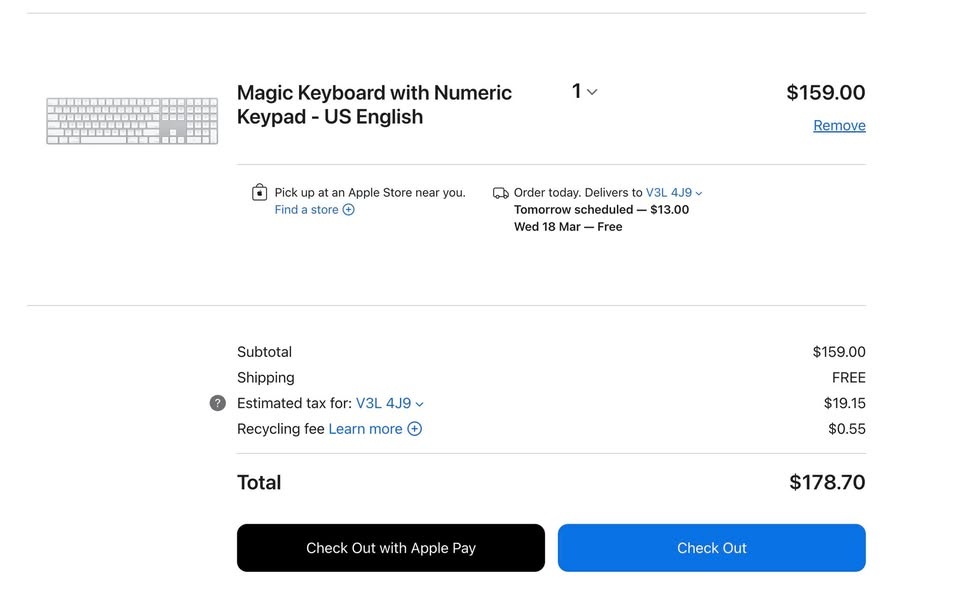This screenshot has height=600, width=960.
Task: Click the delivery truck icon
Action: [501, 193]
